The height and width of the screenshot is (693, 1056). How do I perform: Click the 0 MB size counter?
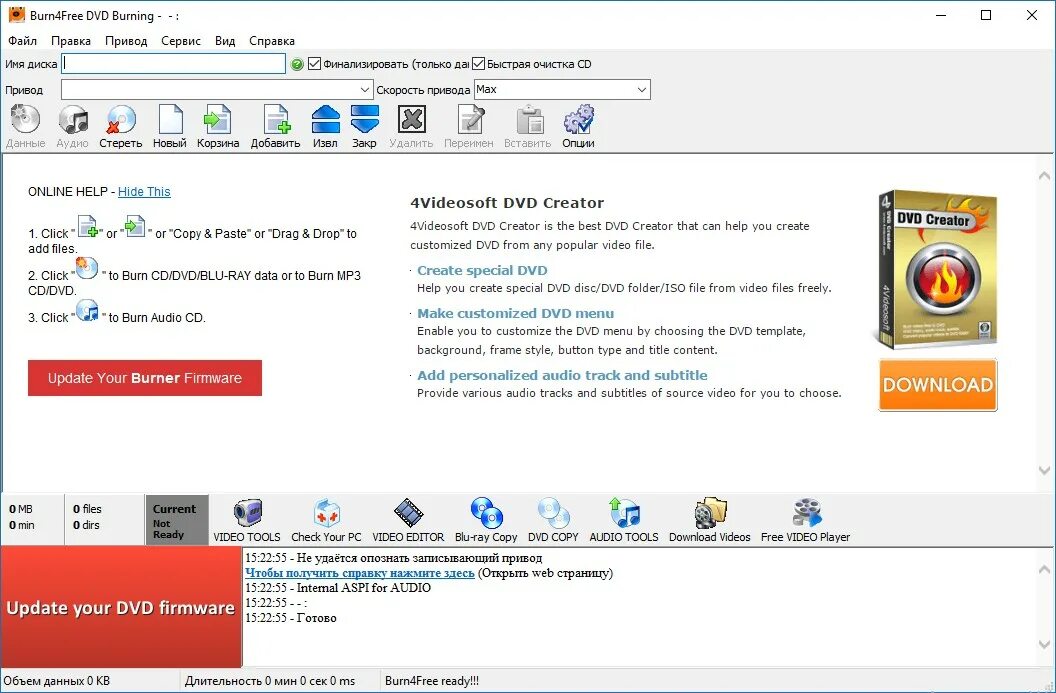(x=21, y=508)
